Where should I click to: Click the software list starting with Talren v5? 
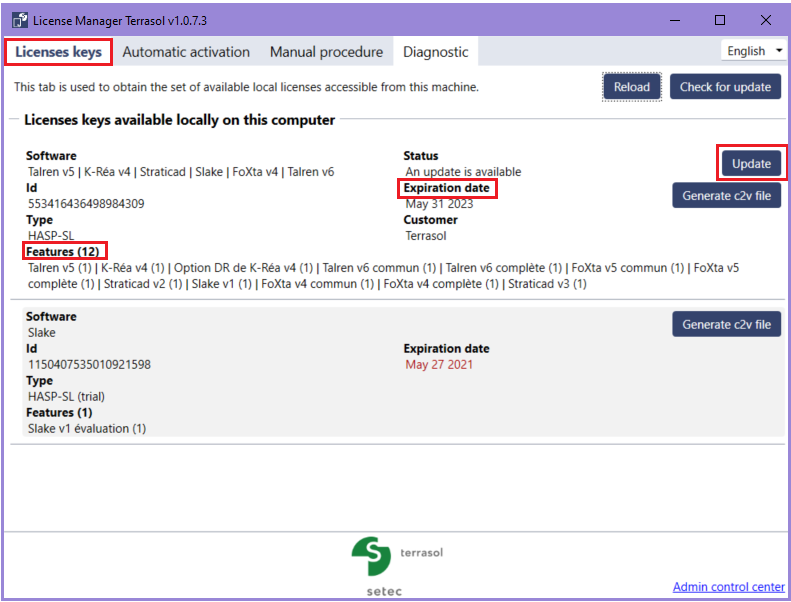(x=181, y=172)
